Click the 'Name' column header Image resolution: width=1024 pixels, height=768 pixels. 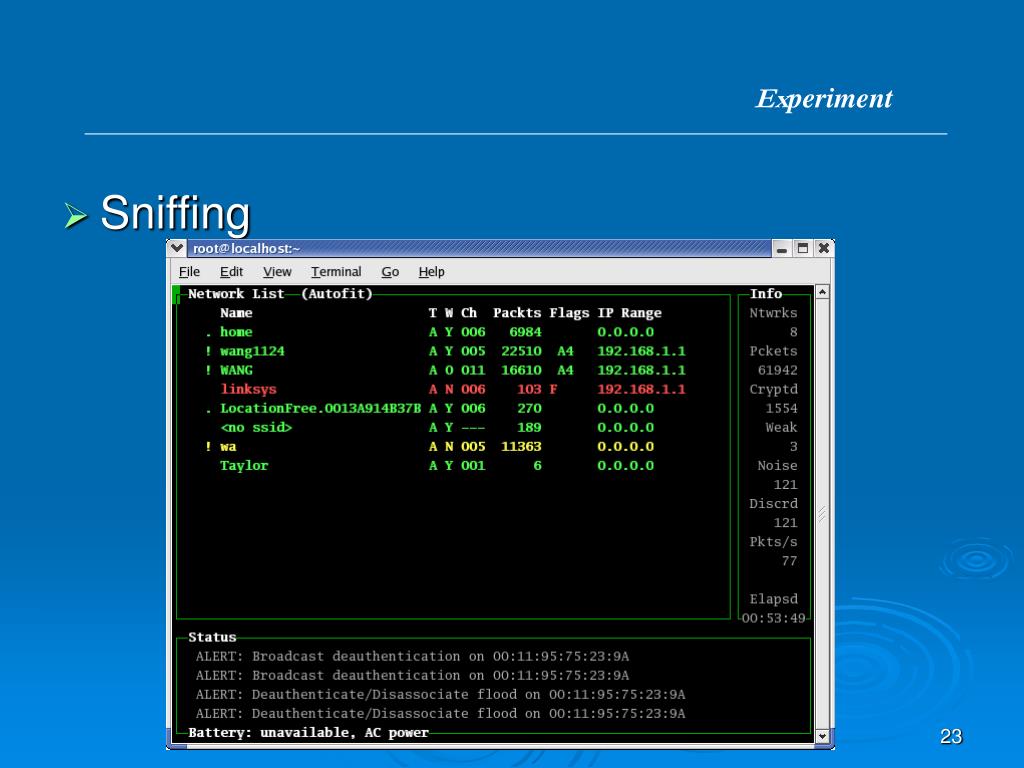click(236, 313)
